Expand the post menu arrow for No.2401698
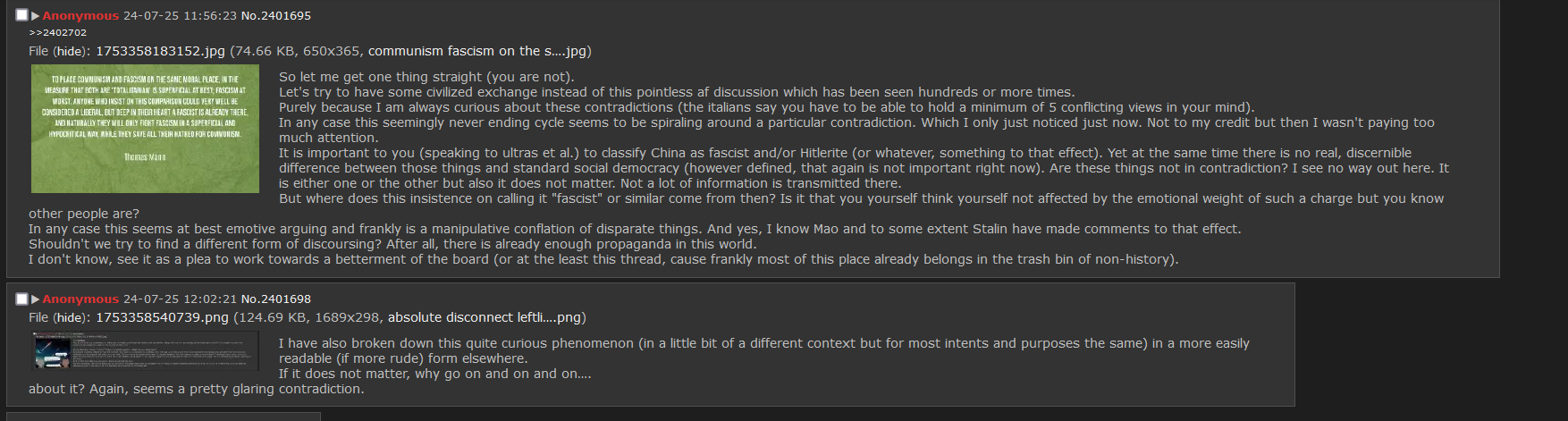This screenshot has height=421, width=1568. (x=36, y=299)
